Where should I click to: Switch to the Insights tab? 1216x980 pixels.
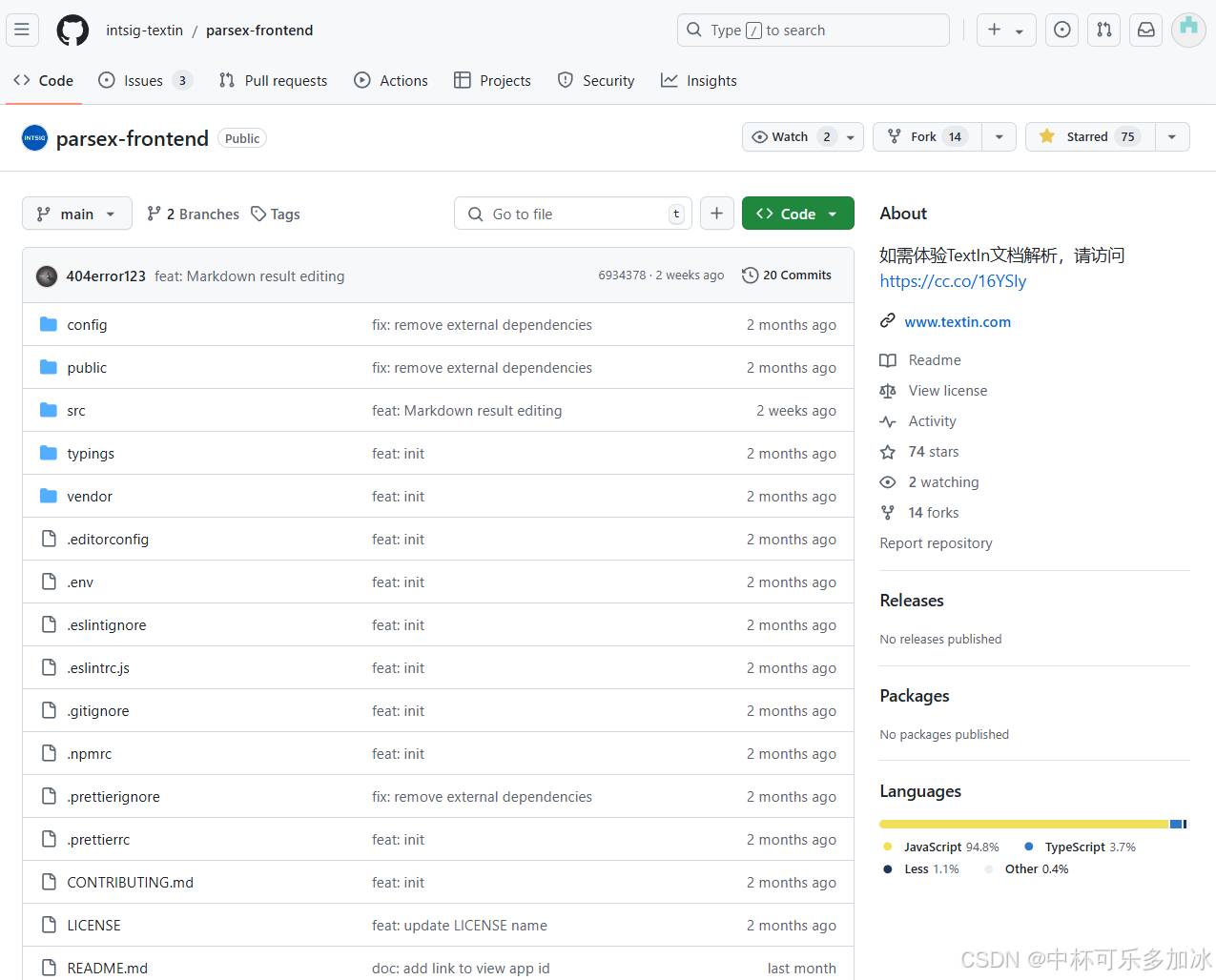[699, 81]
